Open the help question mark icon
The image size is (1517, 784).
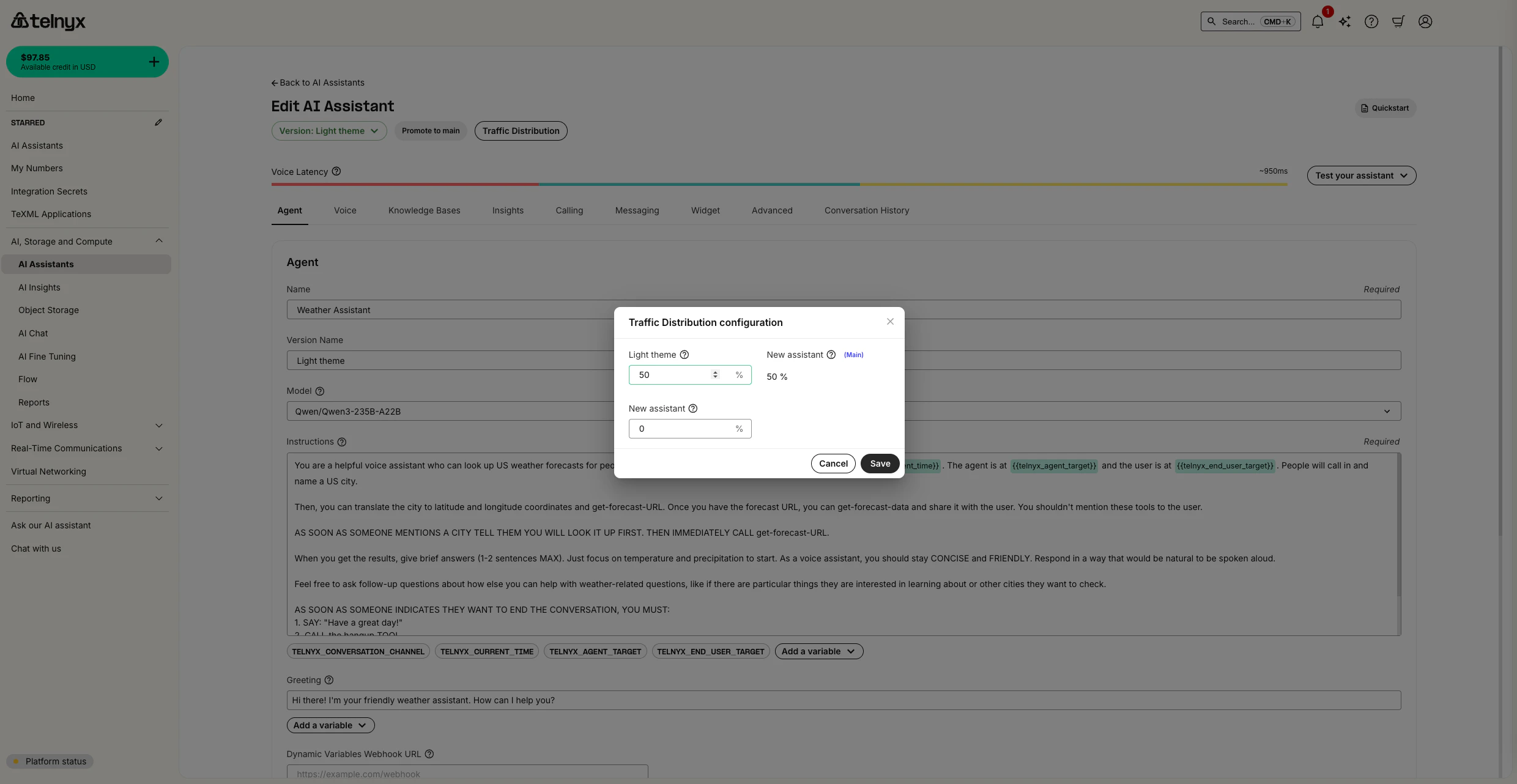(1371, 22)
